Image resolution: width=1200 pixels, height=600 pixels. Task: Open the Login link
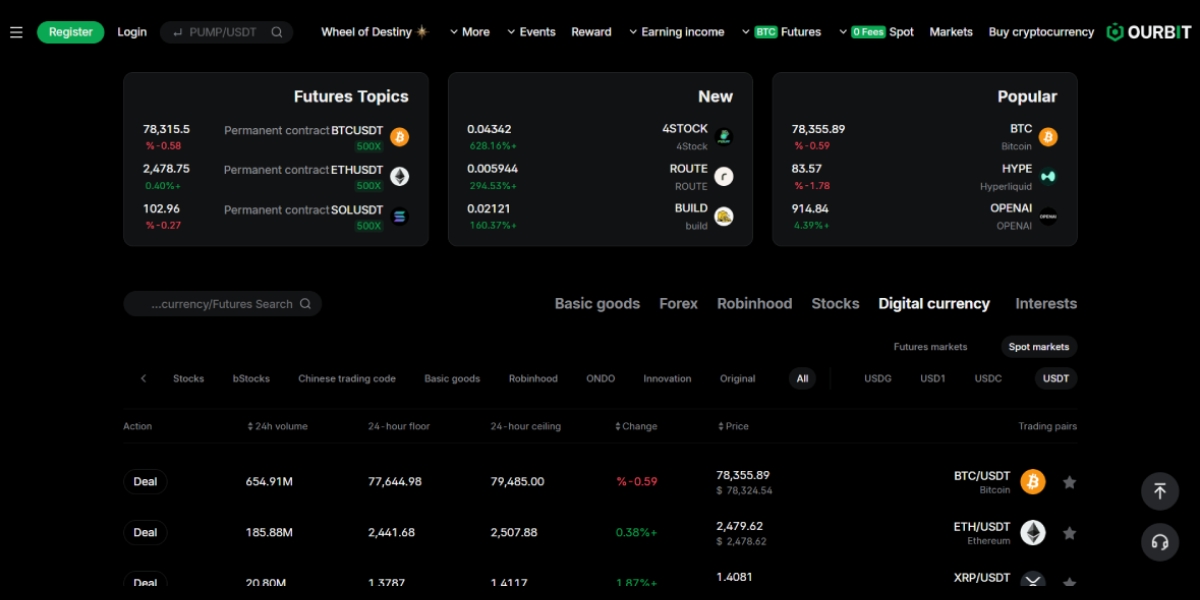pyautogui.click(x=132, y=32)
